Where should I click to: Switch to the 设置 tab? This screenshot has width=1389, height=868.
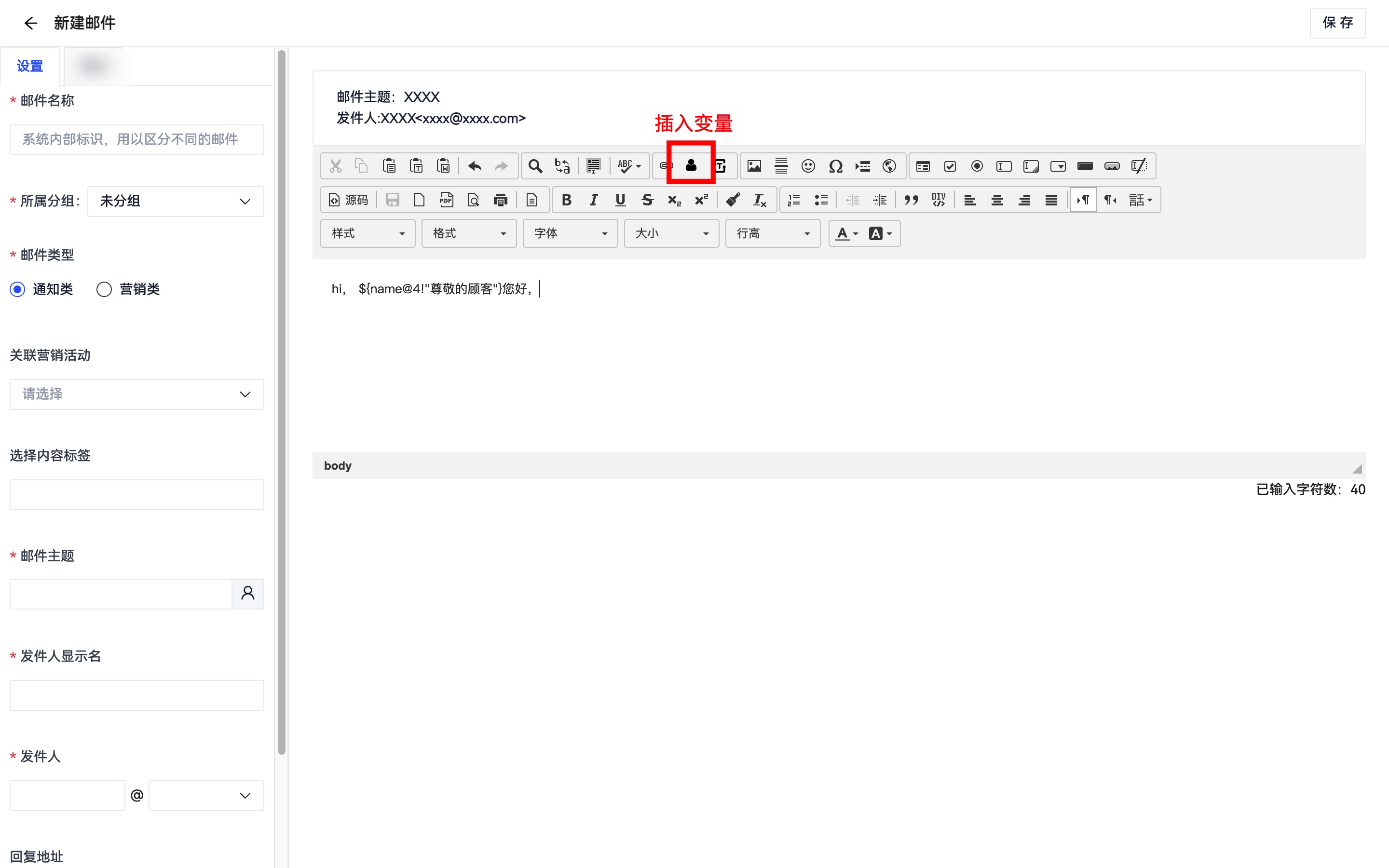pos(30,66)
